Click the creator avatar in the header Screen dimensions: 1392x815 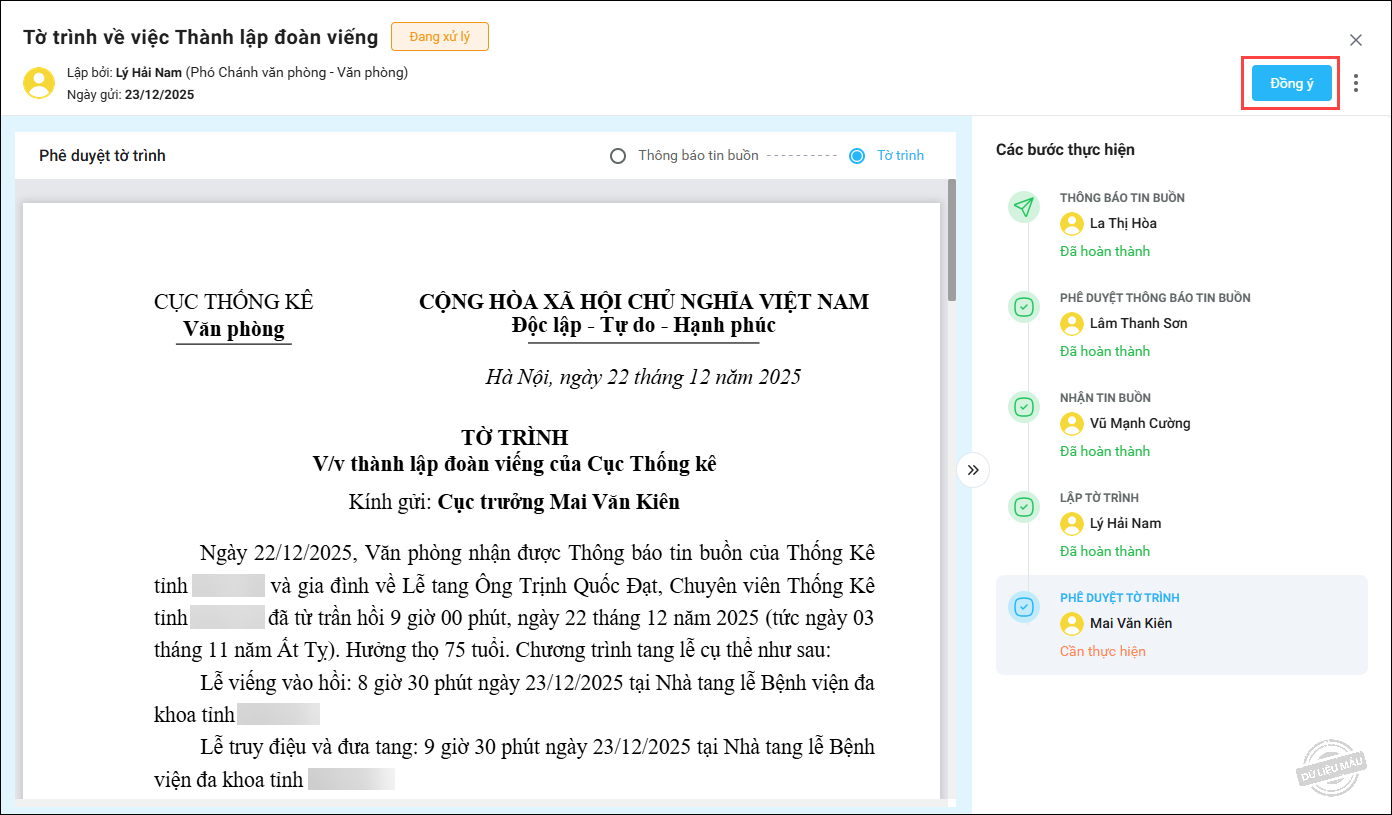pyautogui.click(x=39, y=83)
